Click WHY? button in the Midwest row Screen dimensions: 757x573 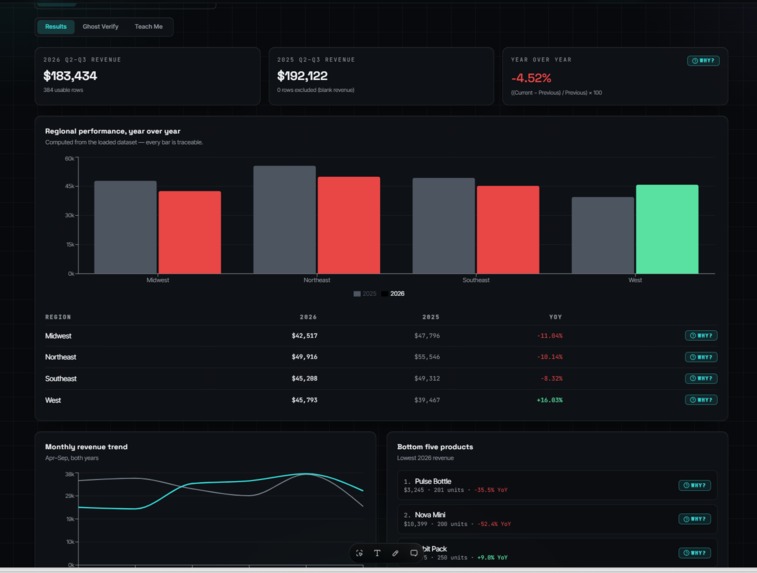(701, 335)
